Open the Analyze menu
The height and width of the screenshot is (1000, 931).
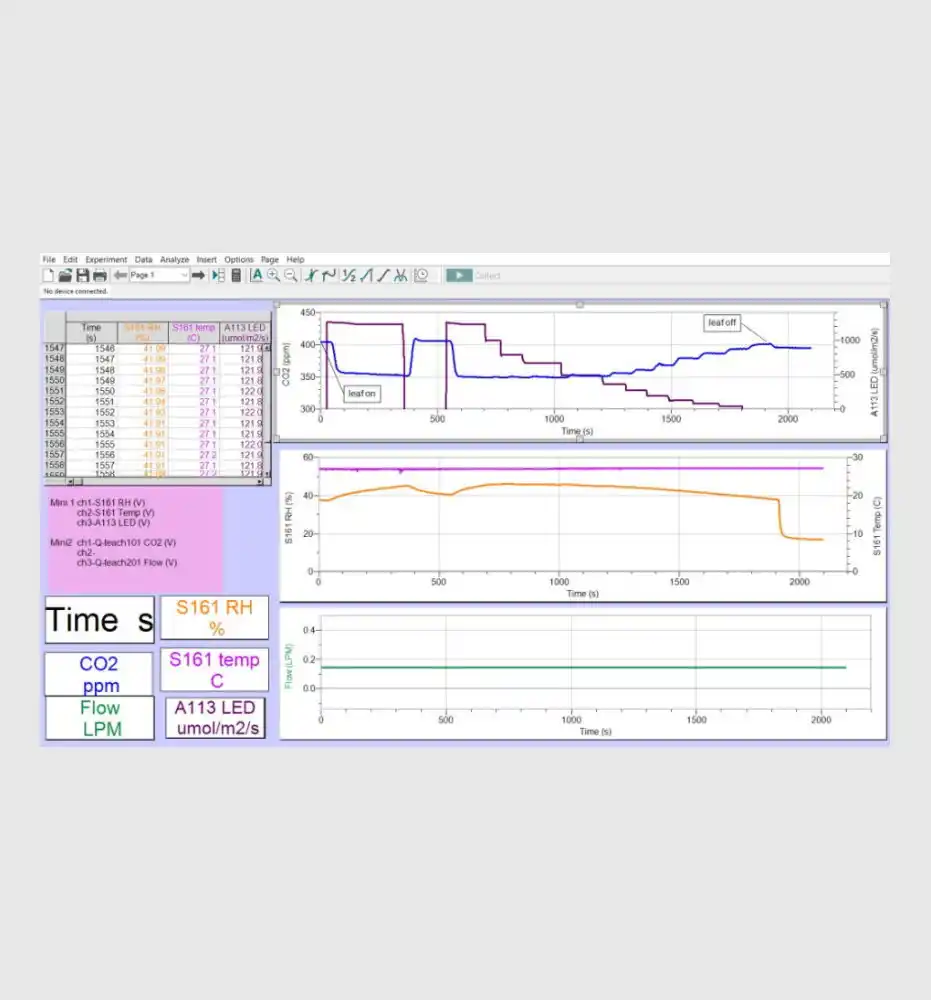pos(174,259)
